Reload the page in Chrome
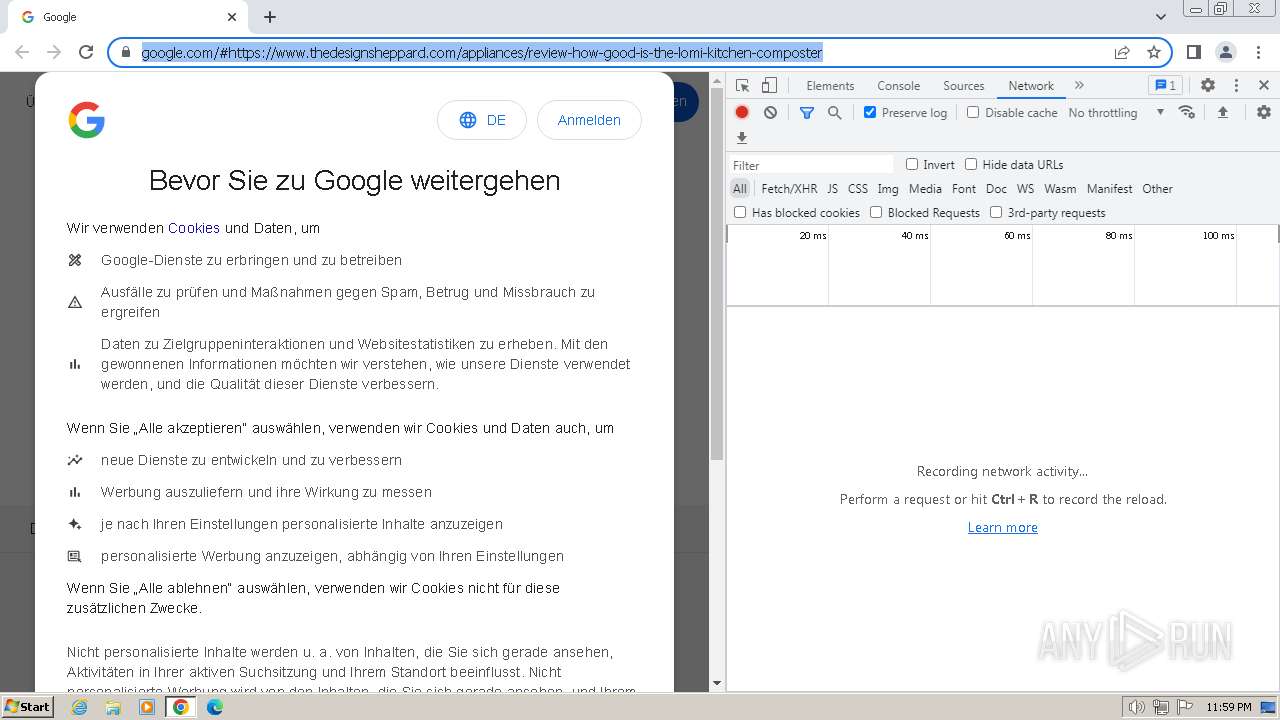 pos(86,52)
